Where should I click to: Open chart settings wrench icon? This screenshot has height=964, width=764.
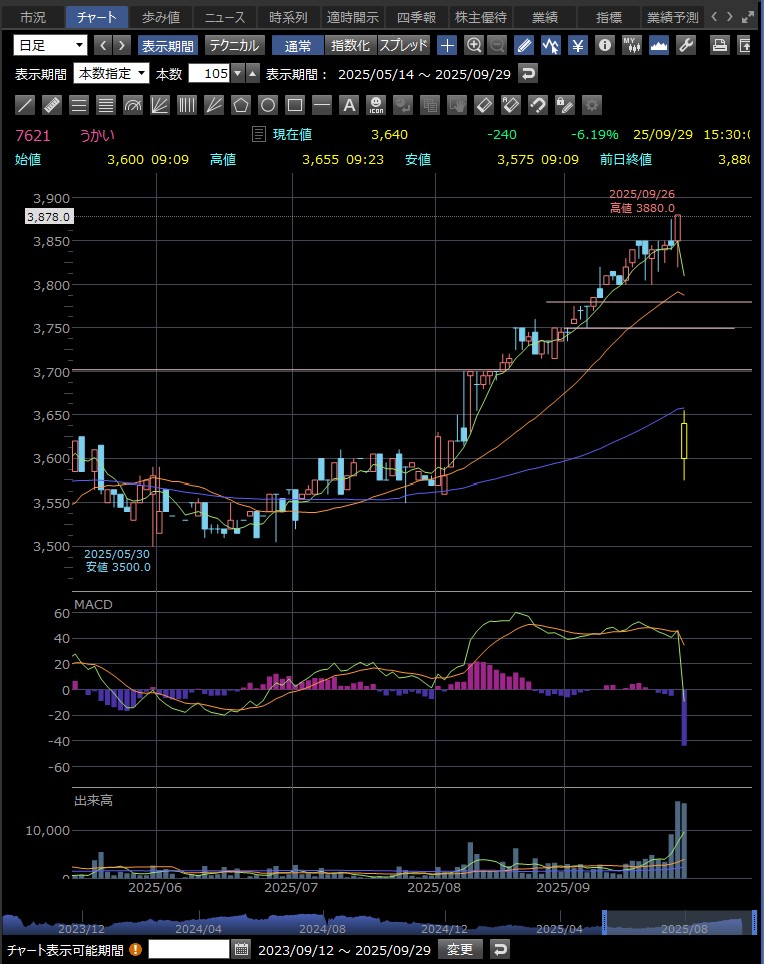[686, 45]
